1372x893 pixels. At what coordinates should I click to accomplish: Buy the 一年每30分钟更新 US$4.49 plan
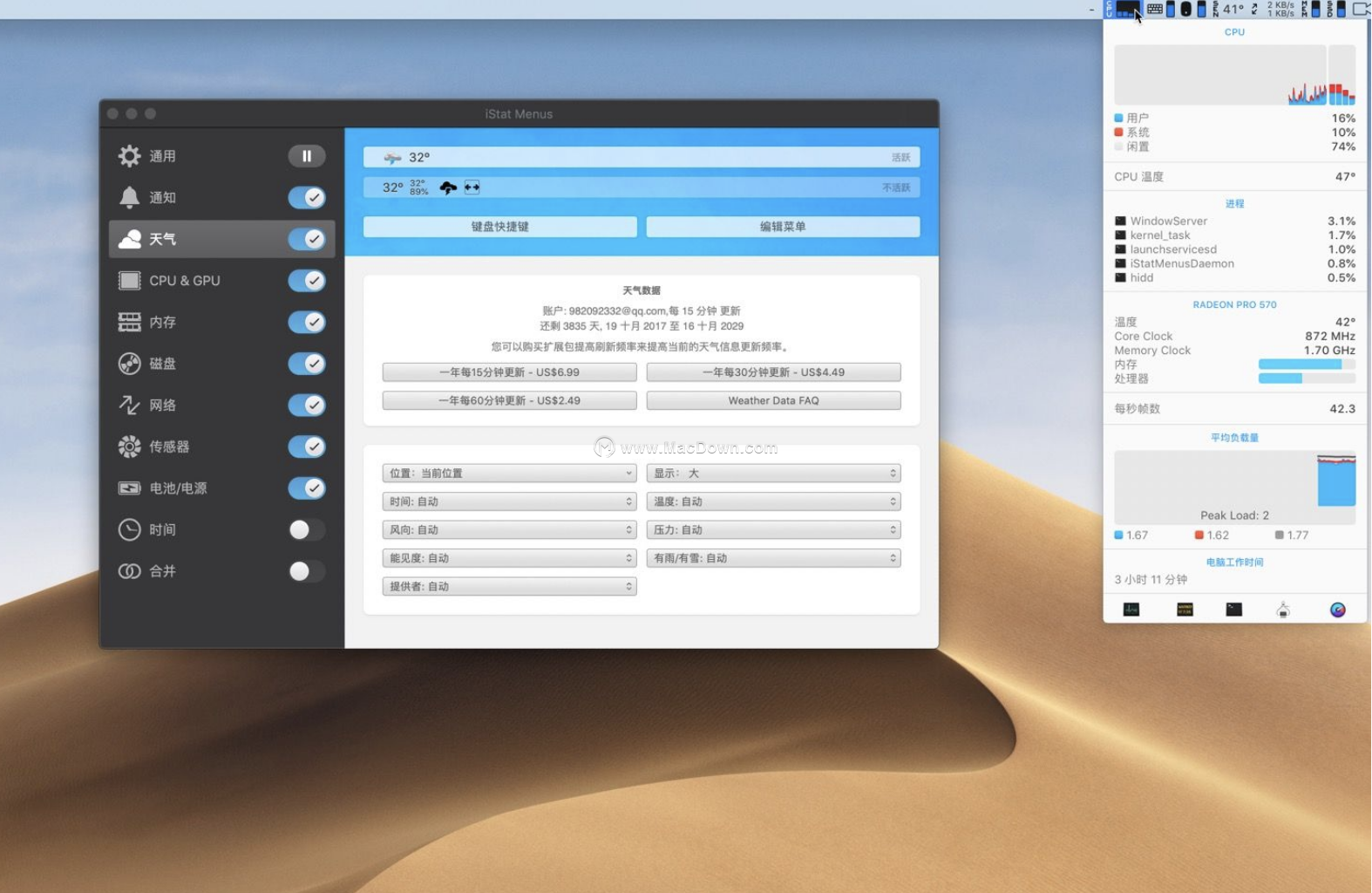click(773, 372)
